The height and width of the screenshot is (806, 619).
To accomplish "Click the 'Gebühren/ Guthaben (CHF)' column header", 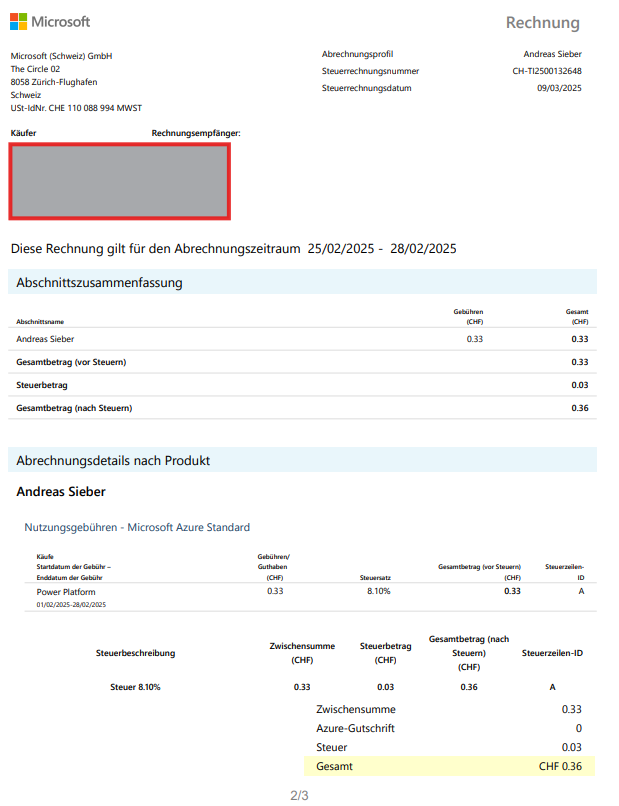I will point(274,567).
